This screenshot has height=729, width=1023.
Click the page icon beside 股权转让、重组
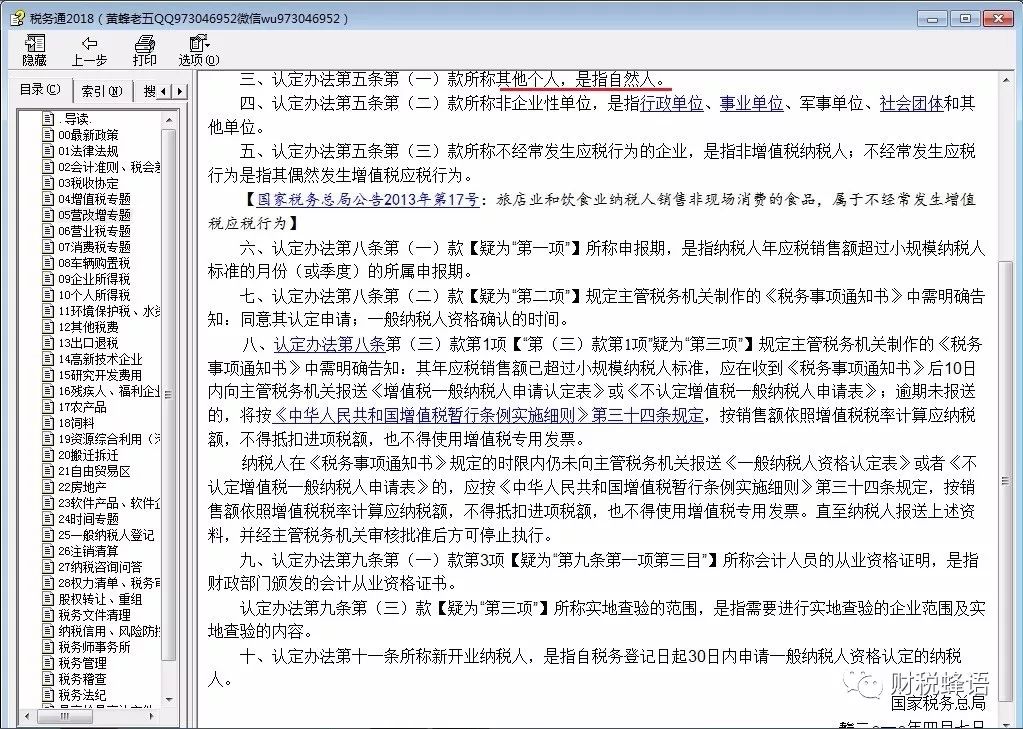point(48,598)
